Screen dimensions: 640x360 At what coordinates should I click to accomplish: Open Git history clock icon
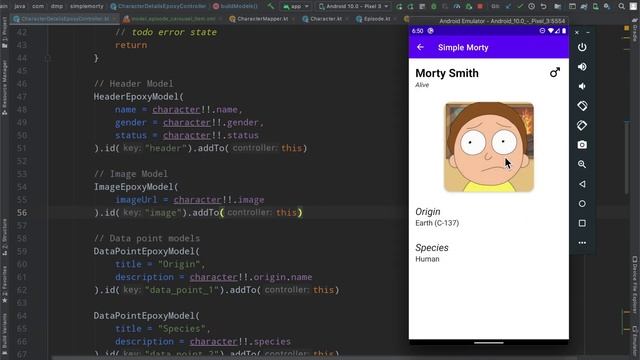[531, 6]
